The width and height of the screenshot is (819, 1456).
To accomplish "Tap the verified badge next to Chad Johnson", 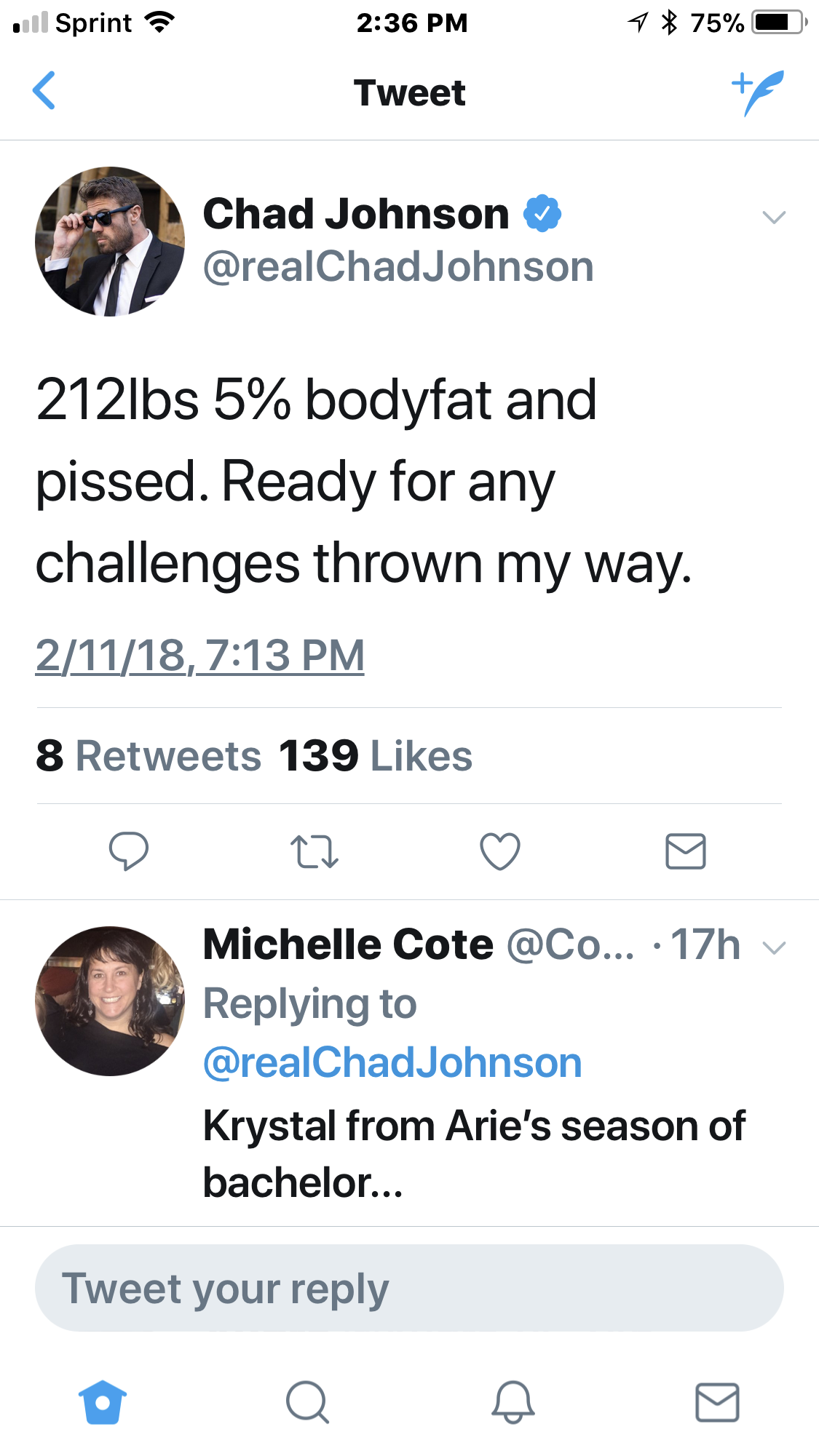I will pos(542,213).
